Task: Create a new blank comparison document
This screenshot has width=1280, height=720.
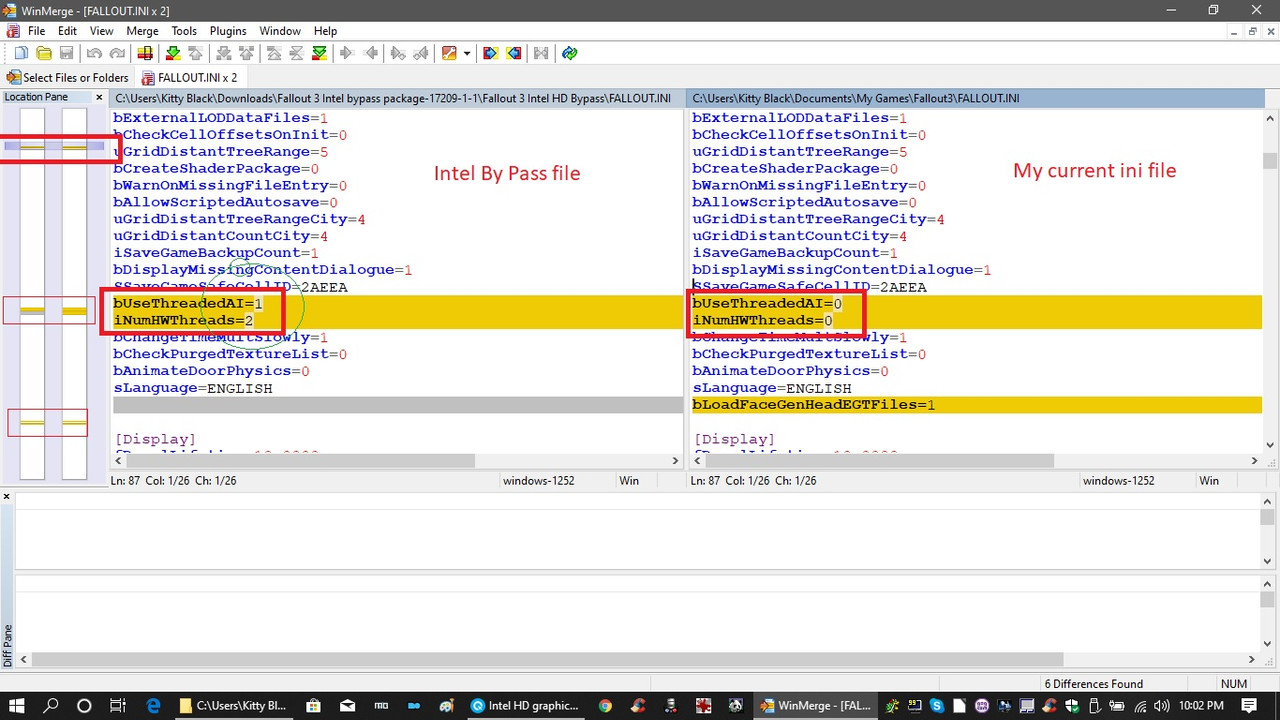Action: tap(21, 53)
